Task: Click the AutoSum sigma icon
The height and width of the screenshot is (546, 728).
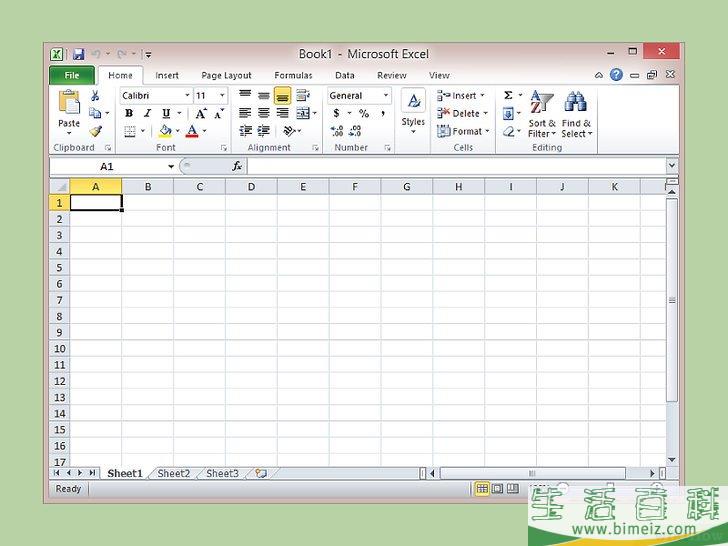Action: coord(508,96)
